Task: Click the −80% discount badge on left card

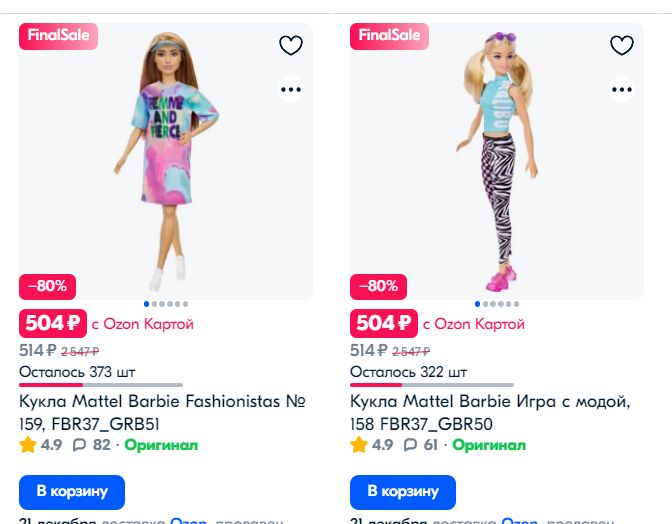Action: coord(47,286)
